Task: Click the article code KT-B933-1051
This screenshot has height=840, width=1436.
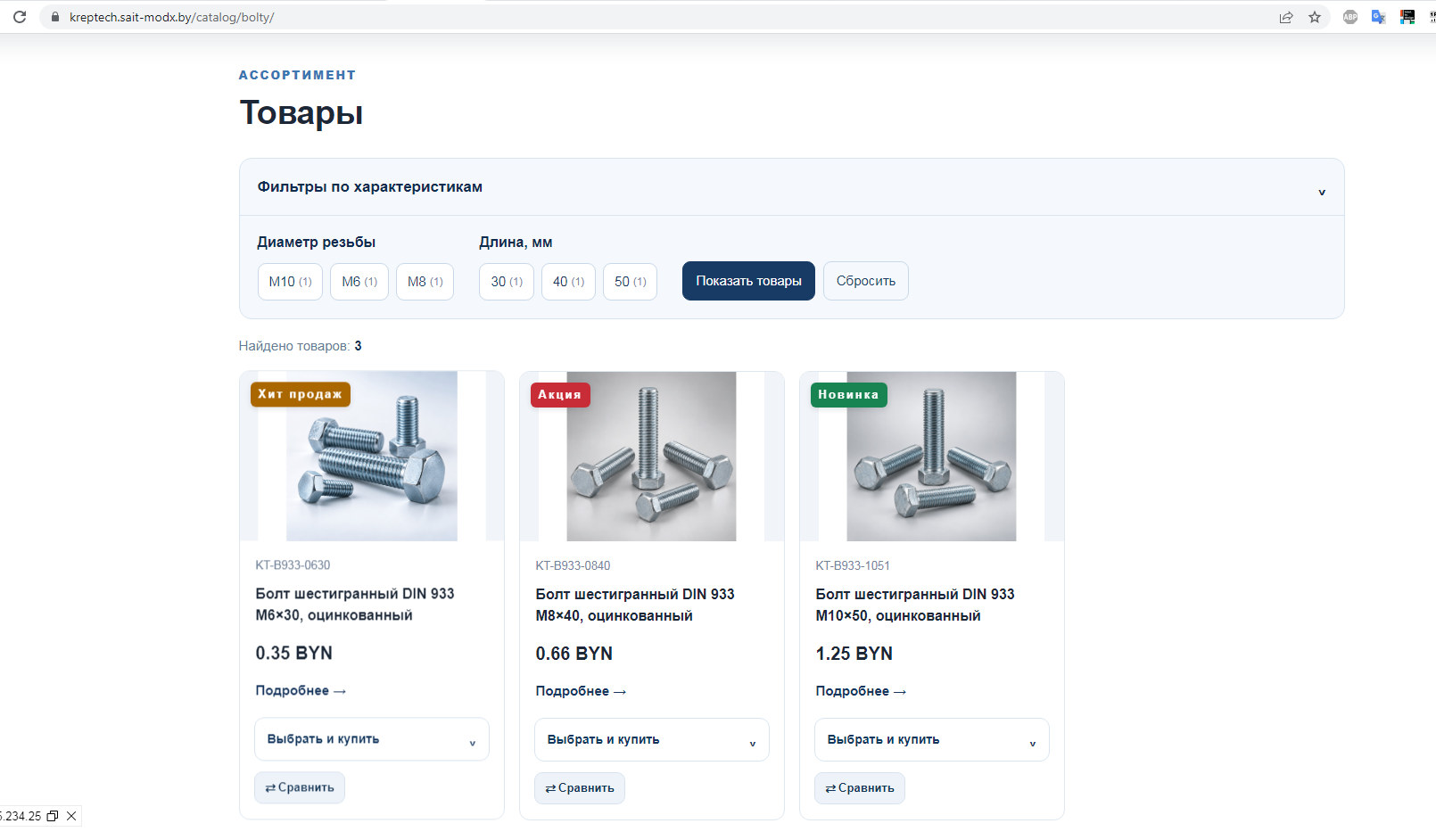Action: click(853, 565)
